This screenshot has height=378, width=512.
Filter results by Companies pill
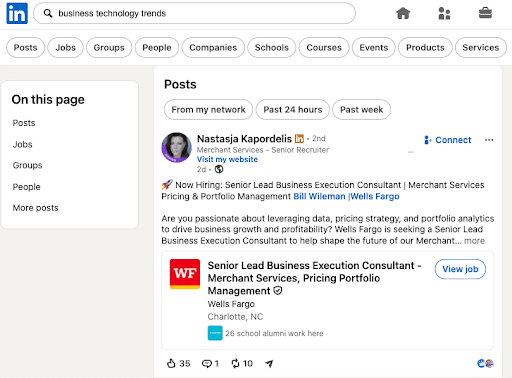(213, 47)
